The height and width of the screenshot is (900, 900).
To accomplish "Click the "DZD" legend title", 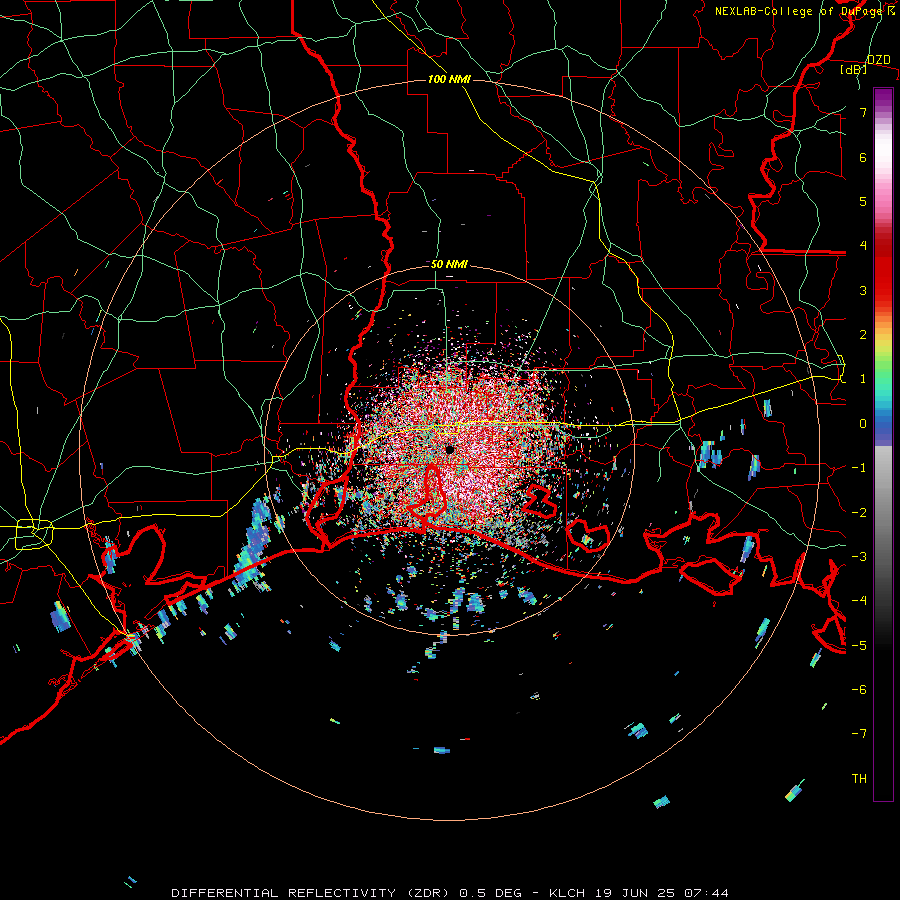I will click(878, 60).
